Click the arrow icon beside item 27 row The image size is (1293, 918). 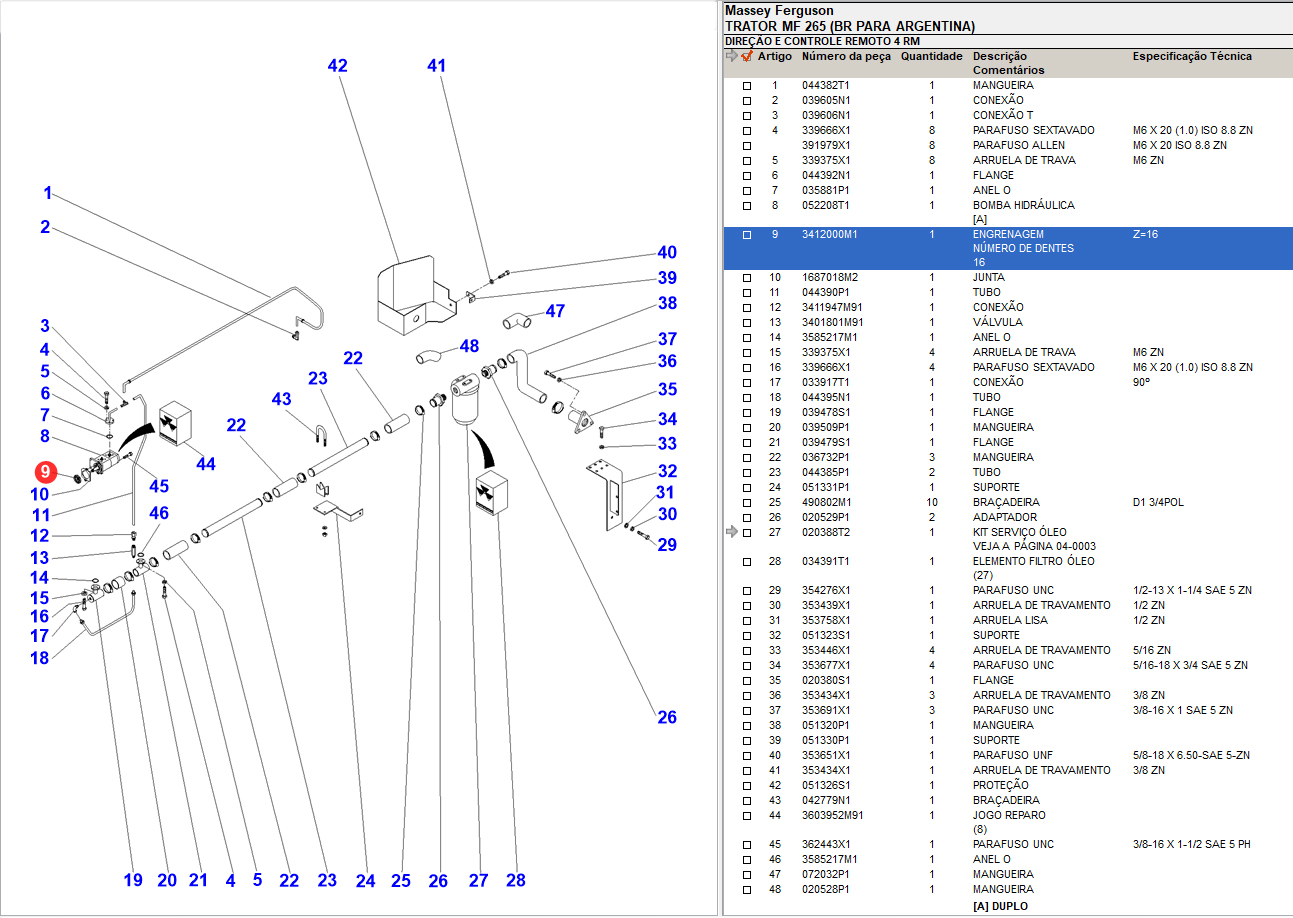pos(732,532)
